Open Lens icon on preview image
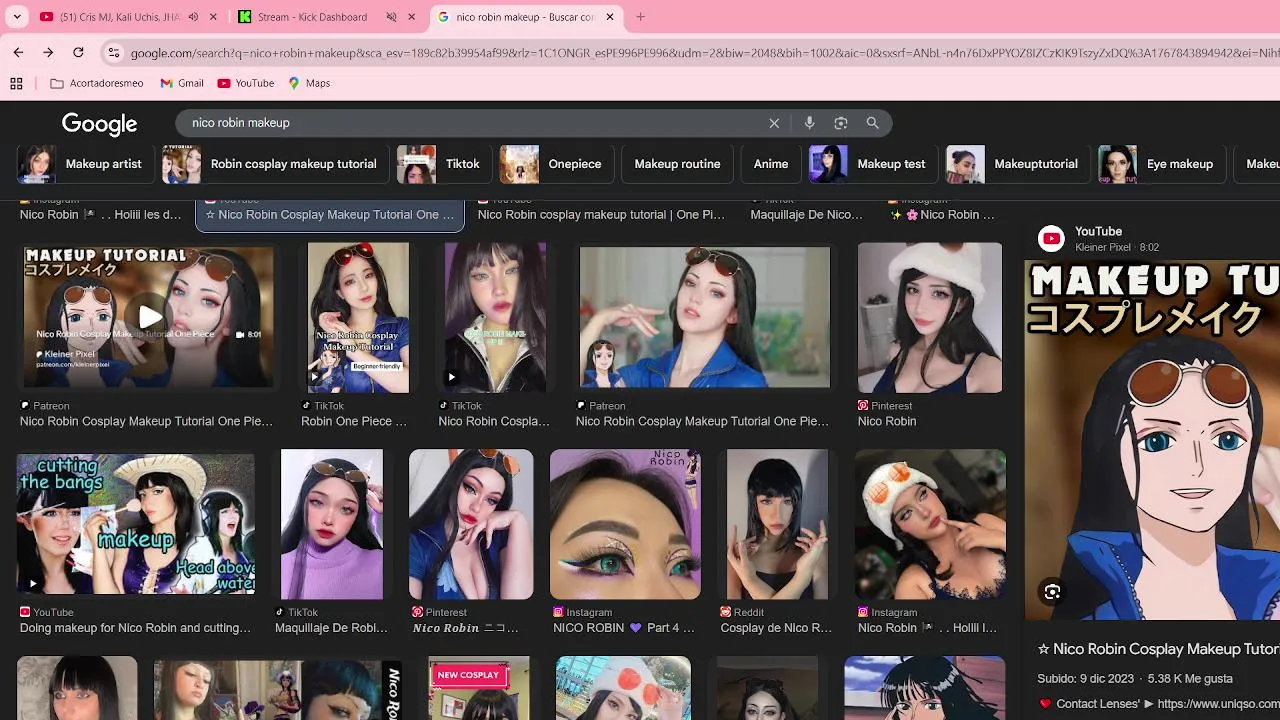1280x720 pixels. [x=1052, y=592]
